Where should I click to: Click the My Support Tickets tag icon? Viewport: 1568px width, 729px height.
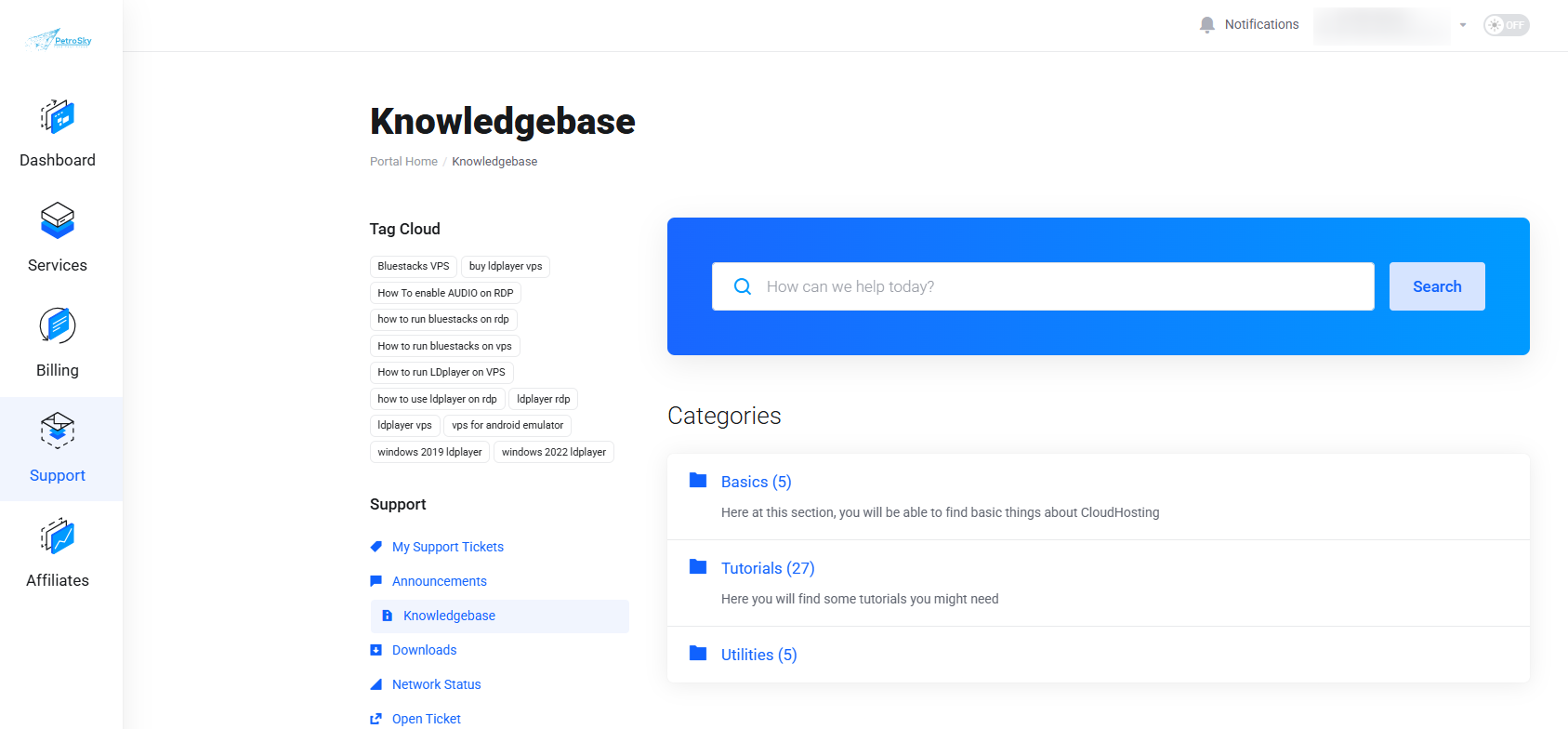point(376,547)
